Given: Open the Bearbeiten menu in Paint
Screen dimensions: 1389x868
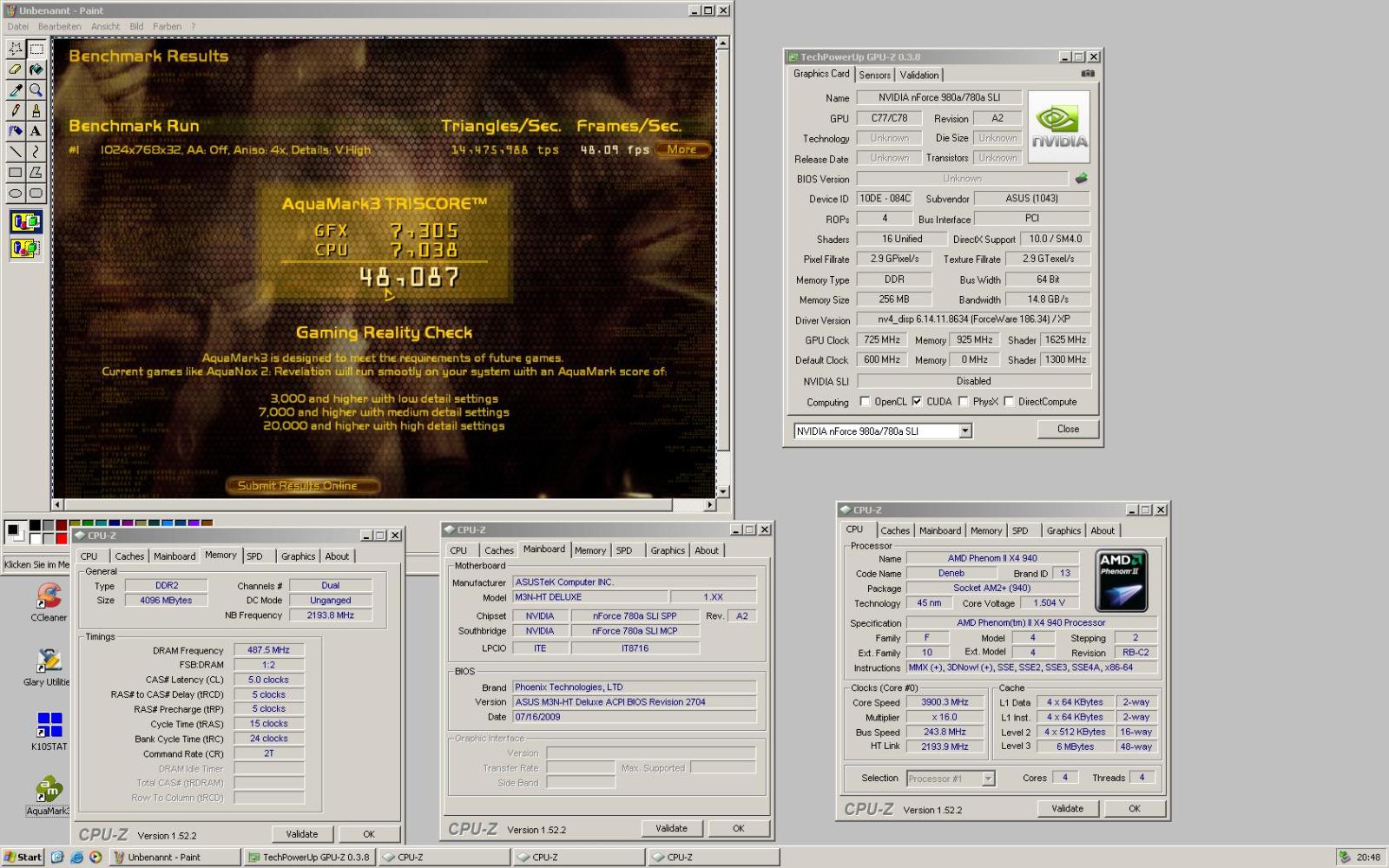Looking at the screenshot, I should pyautogui.click(x=59, y=27).
